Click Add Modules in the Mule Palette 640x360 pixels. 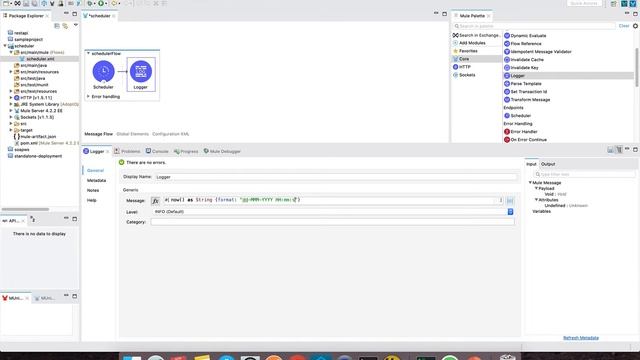pos(469,43)
